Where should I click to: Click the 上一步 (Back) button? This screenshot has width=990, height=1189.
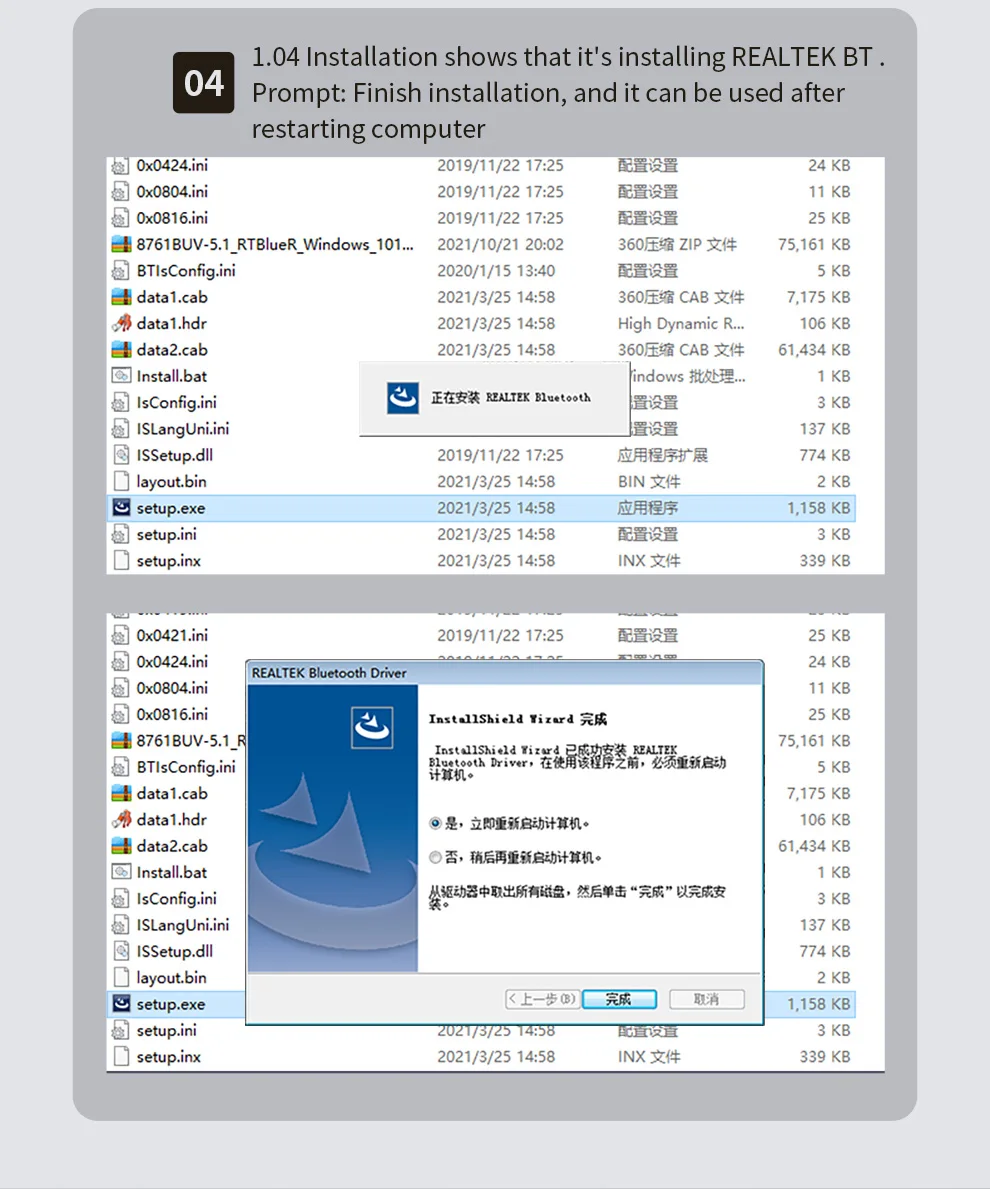click(x=541, y=999)
